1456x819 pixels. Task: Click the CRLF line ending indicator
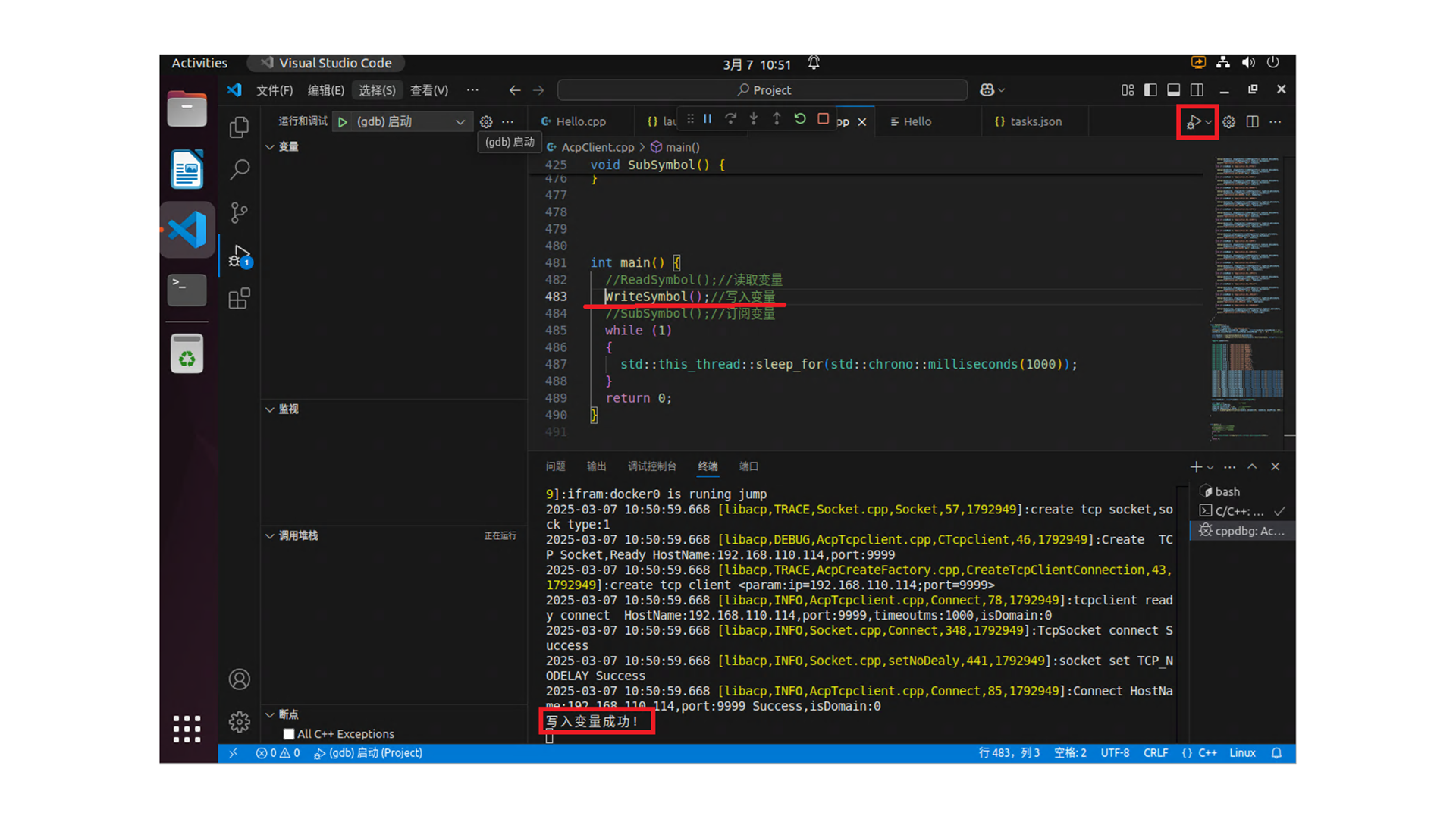pos(1155,753)
